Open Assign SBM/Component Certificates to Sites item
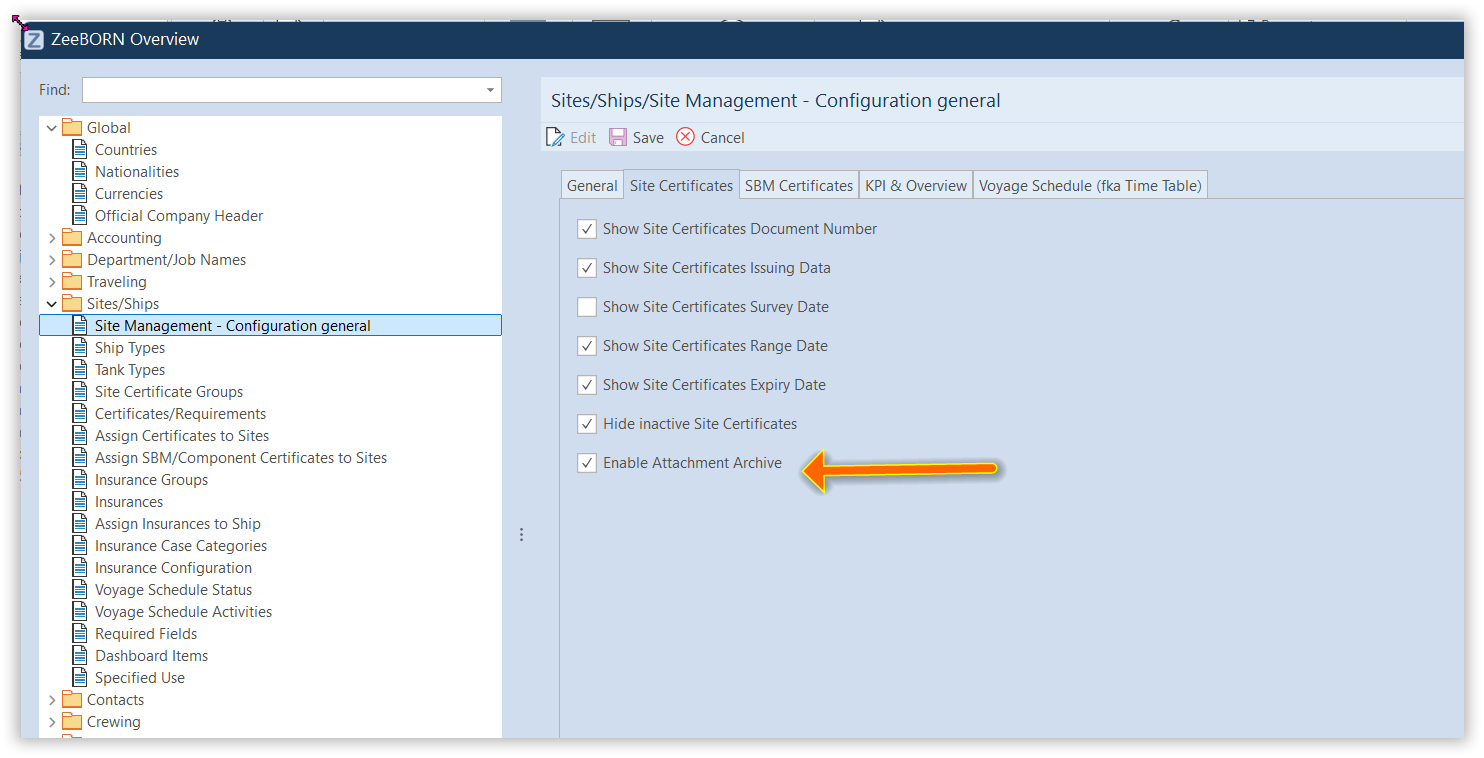 pyautogui.click(x=241, y=458)
